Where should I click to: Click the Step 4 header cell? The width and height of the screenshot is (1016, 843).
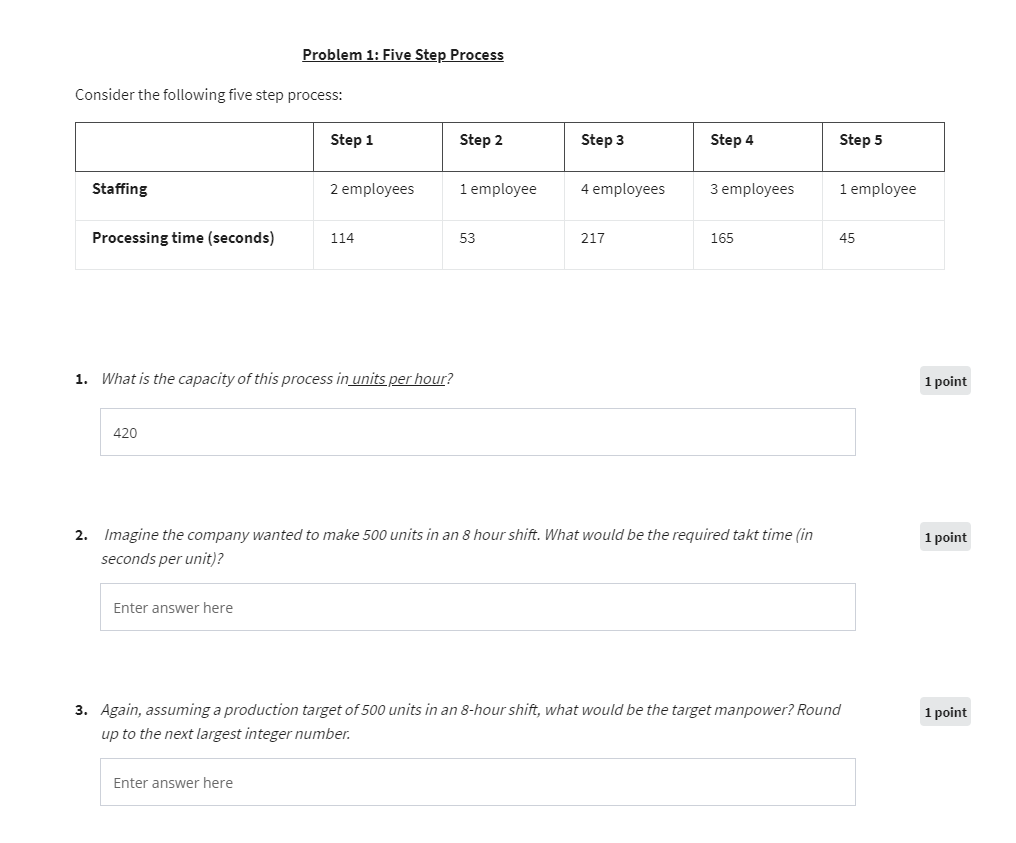pos(757,146)
